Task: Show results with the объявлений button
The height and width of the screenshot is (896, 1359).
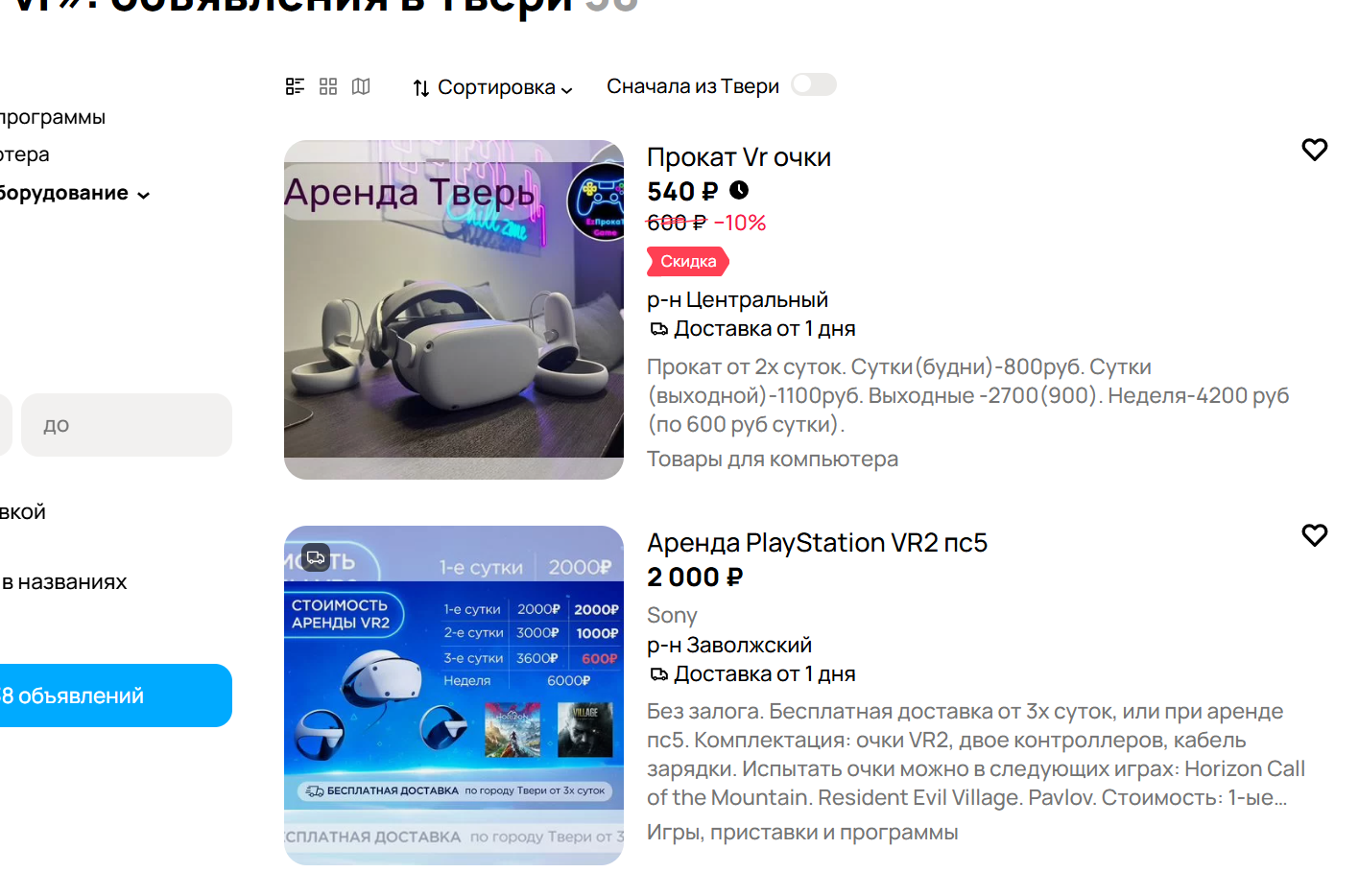Action: pyautogui.click(x=113, y=696)
